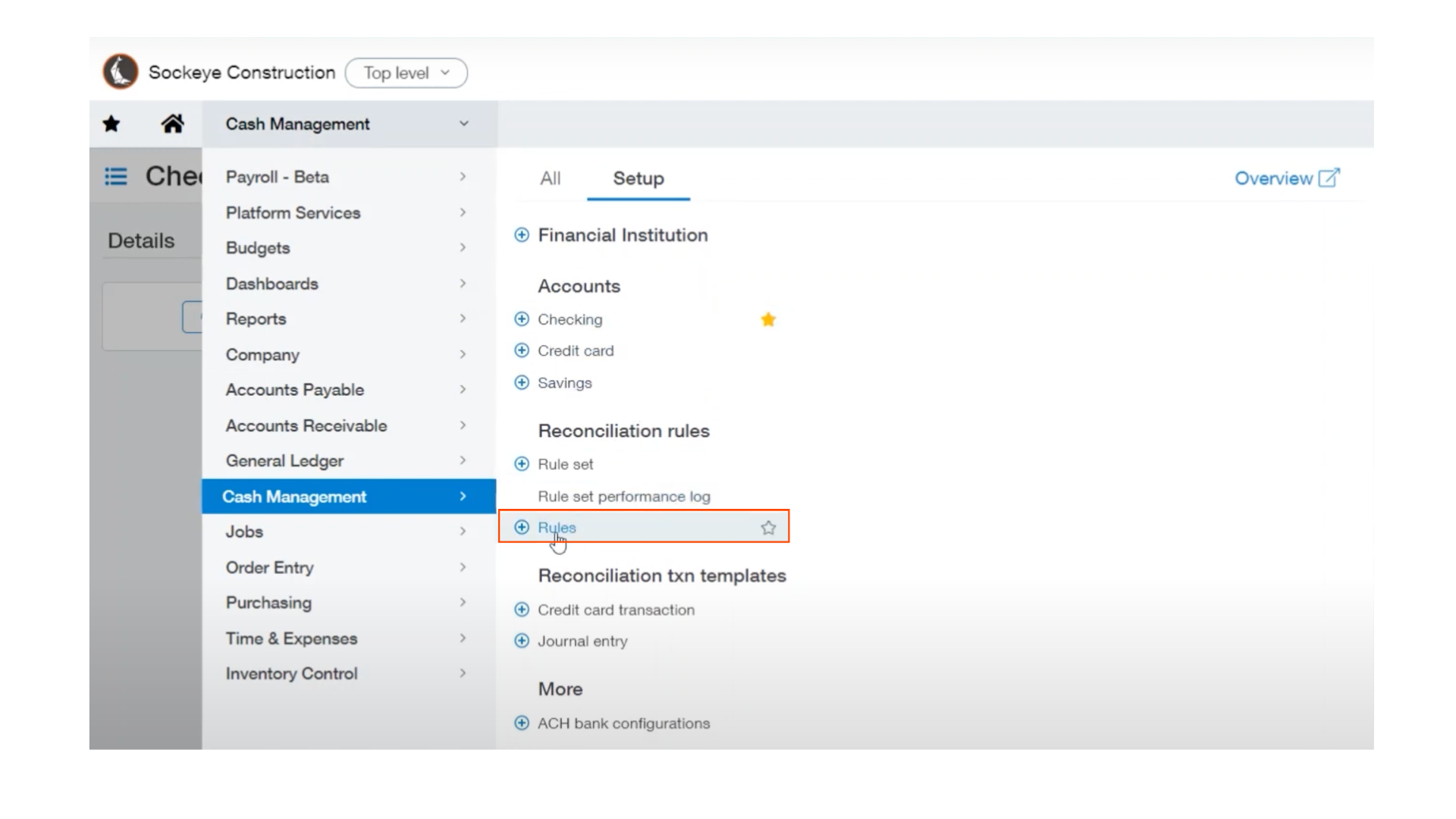The width and height of the screenshot is (1456, 819).
Task: Click the Checking account star icon
Action: pos(768,318)
